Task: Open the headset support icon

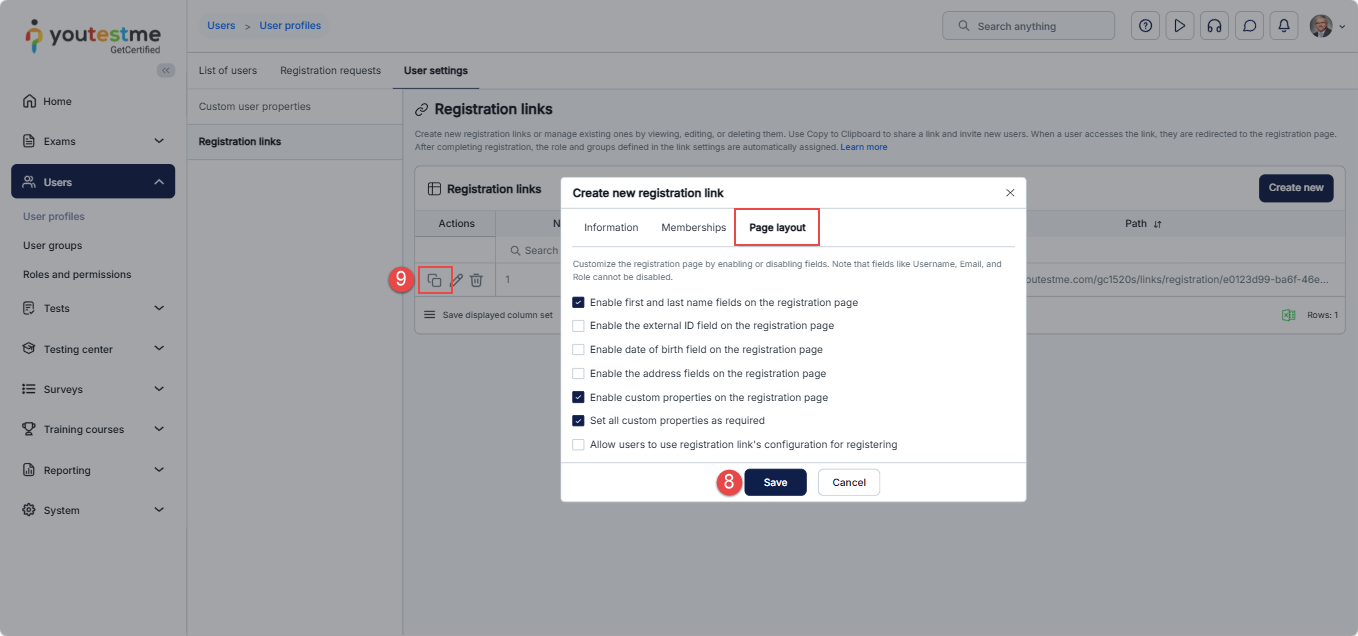Action: pyautogui.click(x=1214, y=26)
